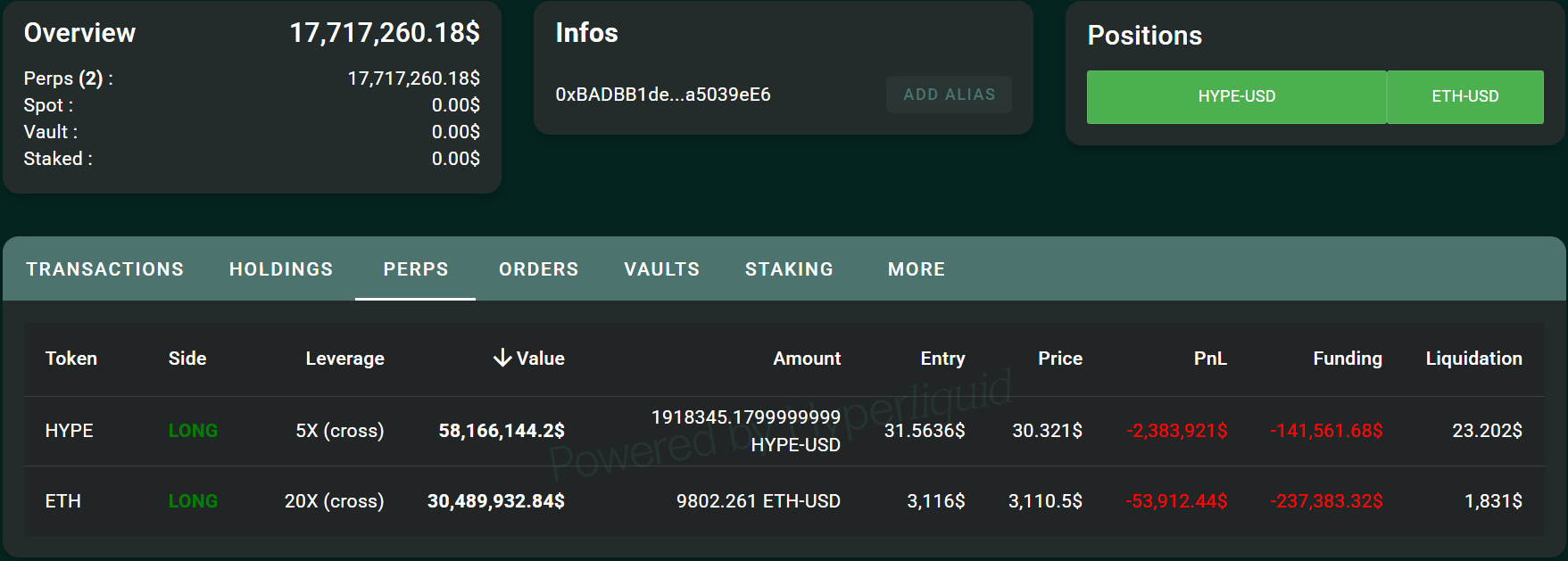
Task: Switch to the Holdings tab
Action: pos(281,269)
